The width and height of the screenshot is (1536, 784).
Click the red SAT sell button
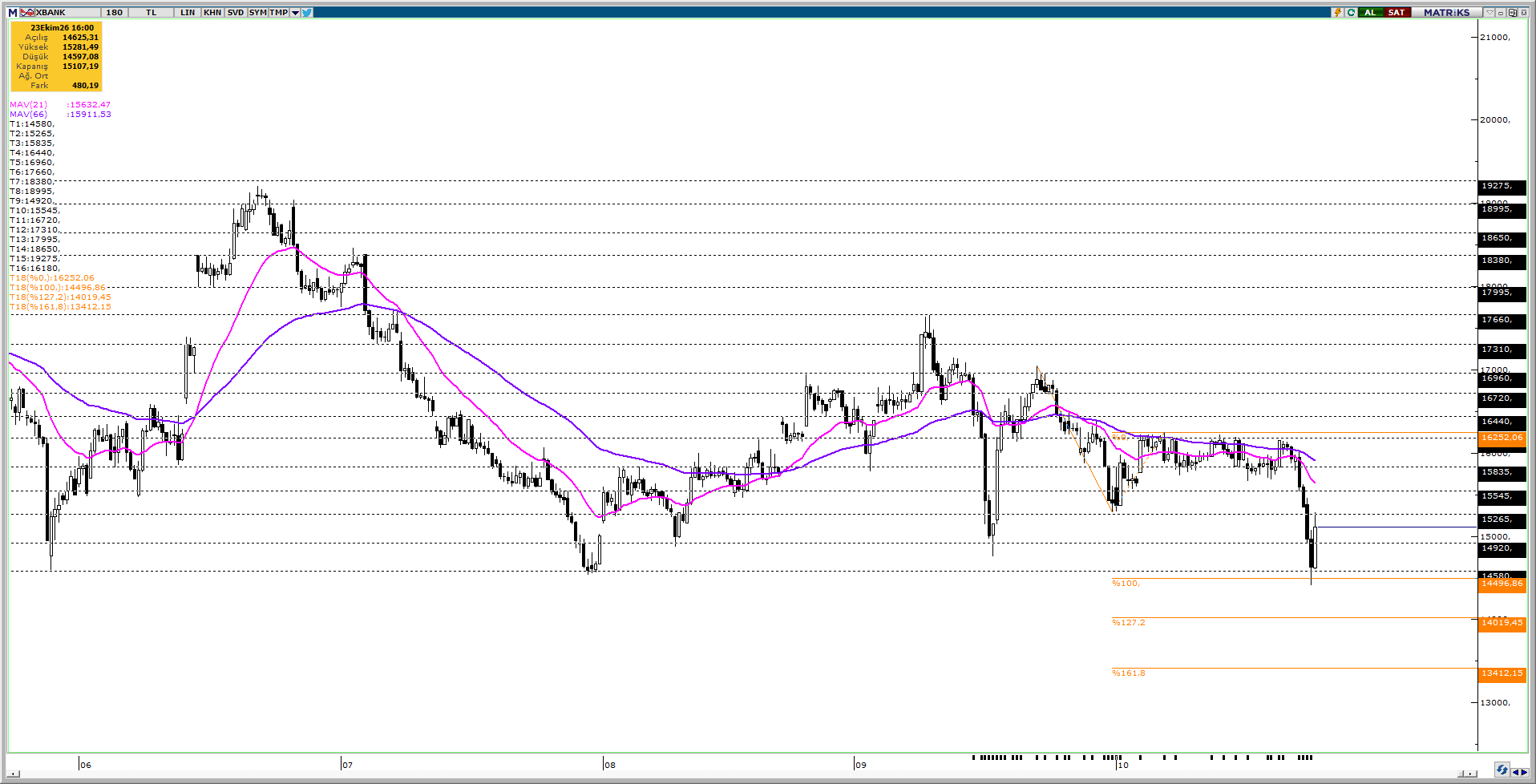tap(1397, 13)
